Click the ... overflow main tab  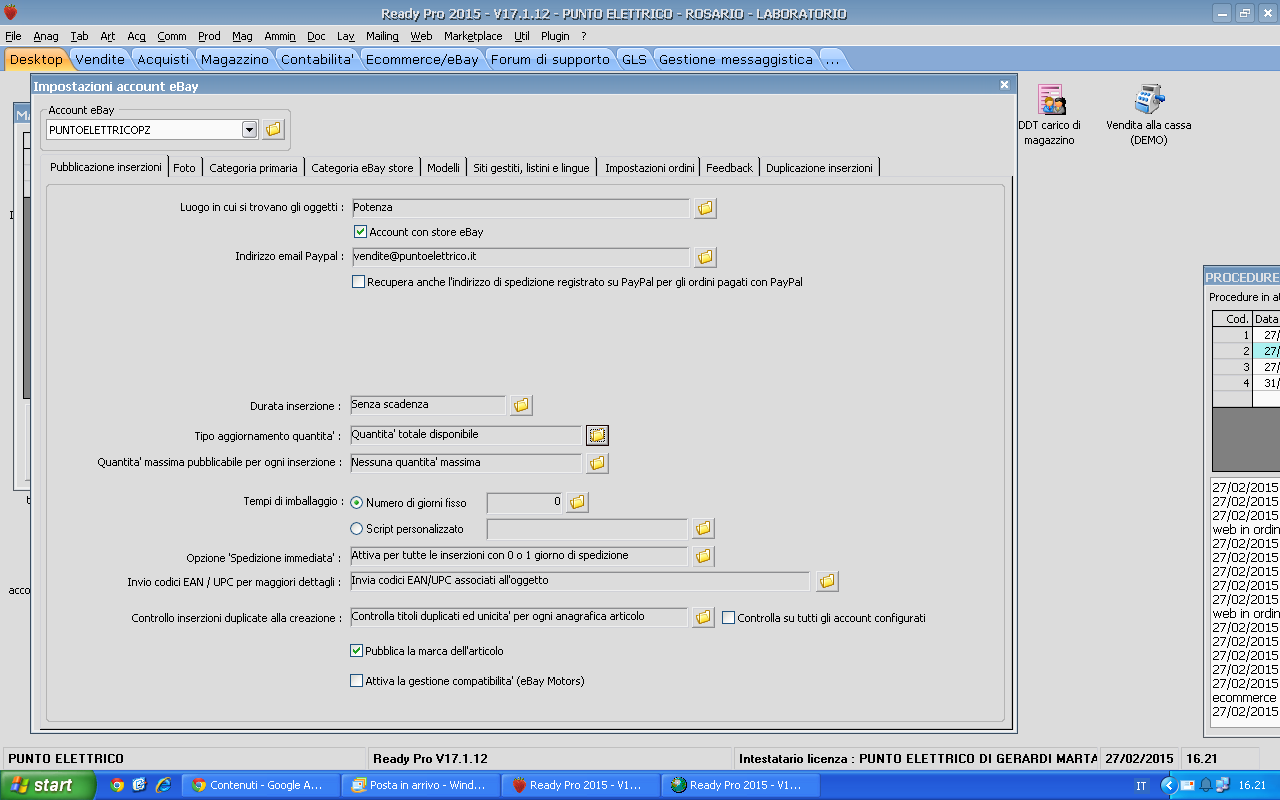(832, 60)
